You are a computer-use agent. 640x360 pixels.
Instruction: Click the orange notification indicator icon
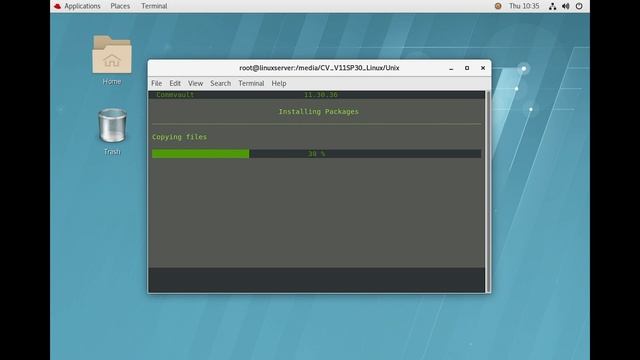click(498, 6)
